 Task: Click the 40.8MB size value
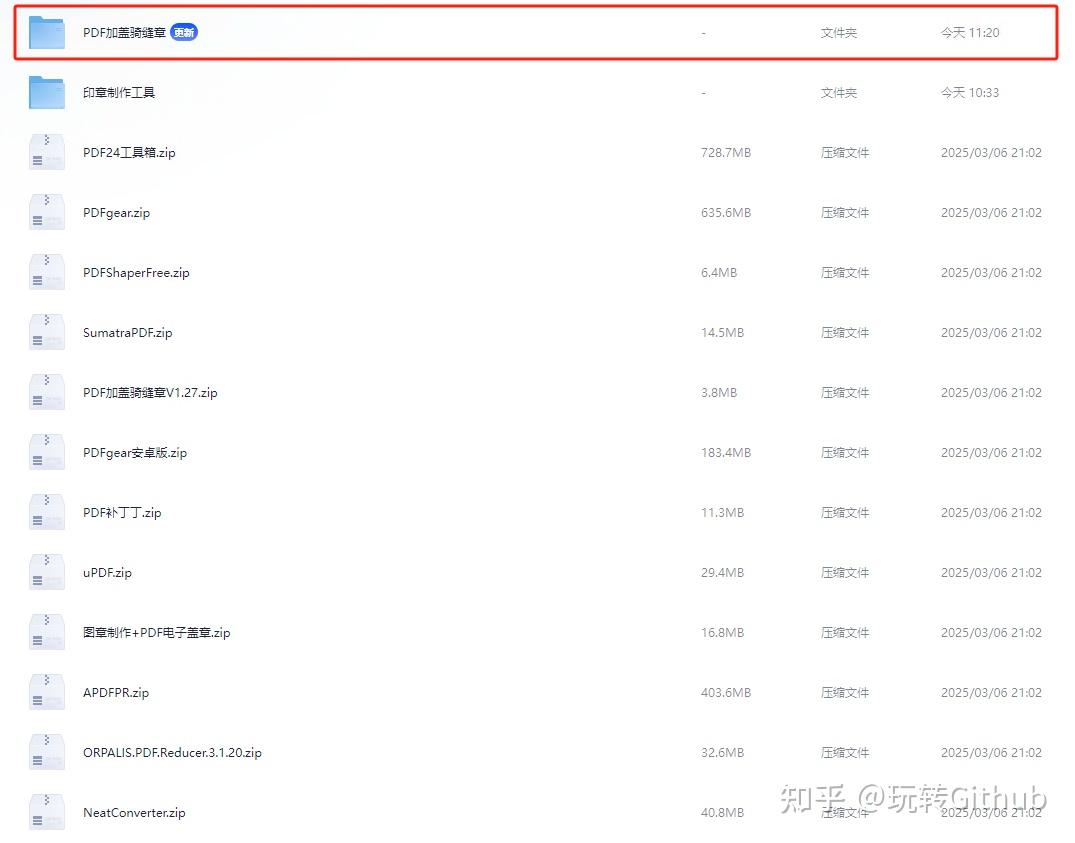(722, 812)
